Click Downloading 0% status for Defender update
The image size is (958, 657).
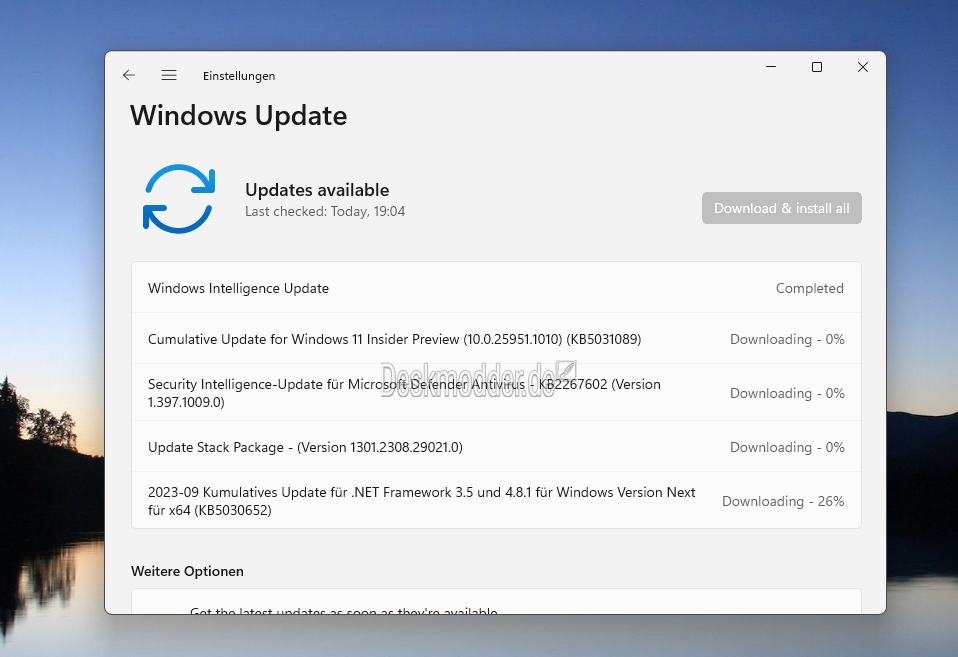(x=787, y=393)
